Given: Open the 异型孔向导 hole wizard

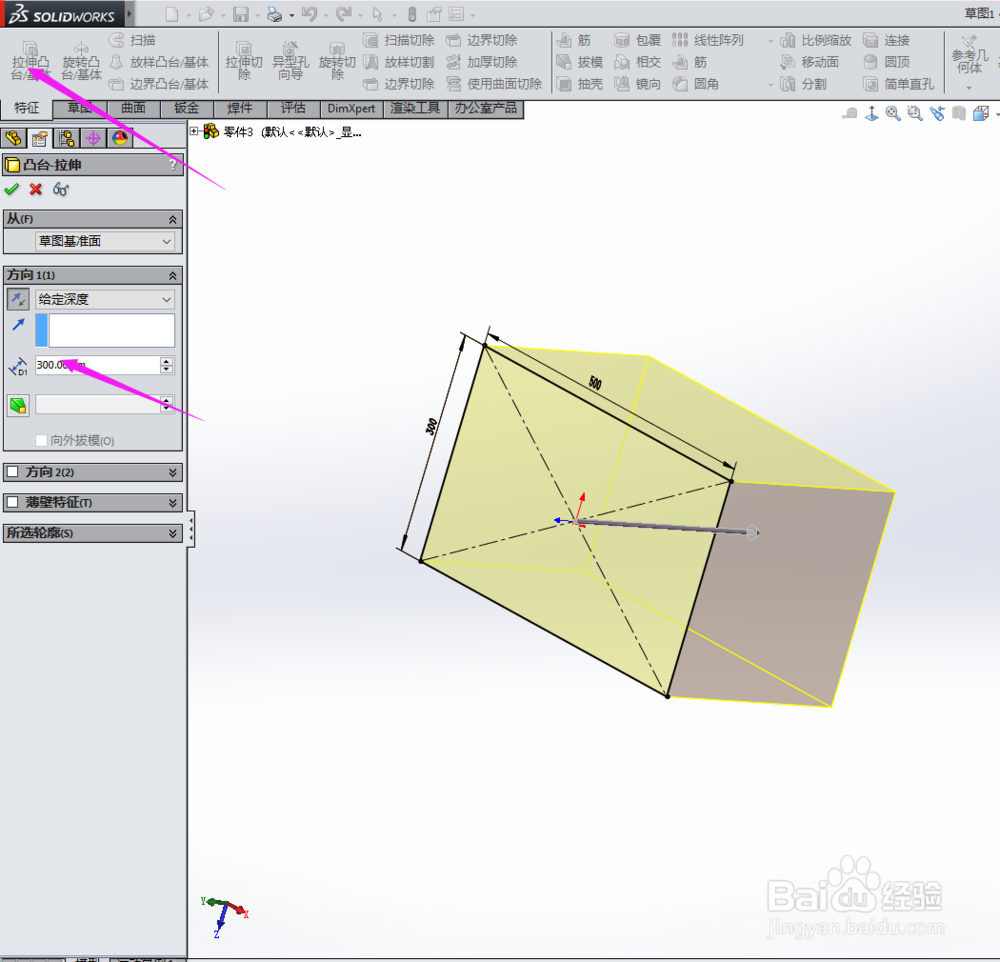Looking at the screenshot, I should 290,61.
